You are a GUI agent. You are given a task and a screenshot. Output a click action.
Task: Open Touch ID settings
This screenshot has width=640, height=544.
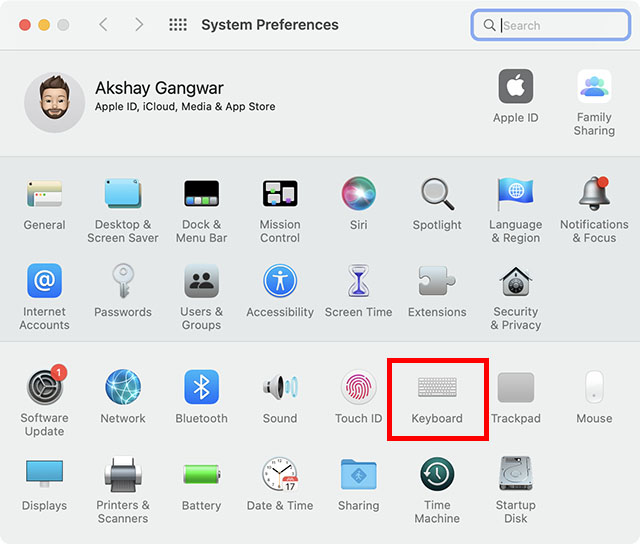click(x=358, y=388)
